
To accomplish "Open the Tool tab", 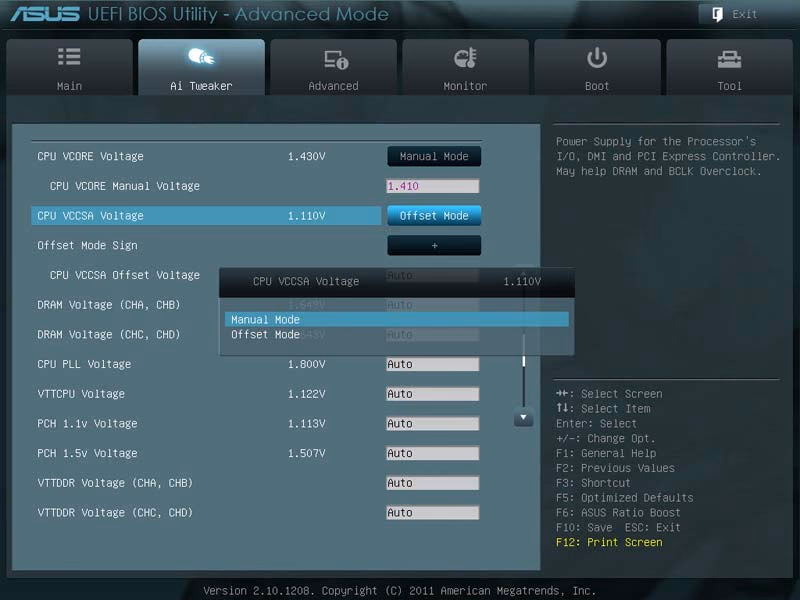I will tap(730, 67).
